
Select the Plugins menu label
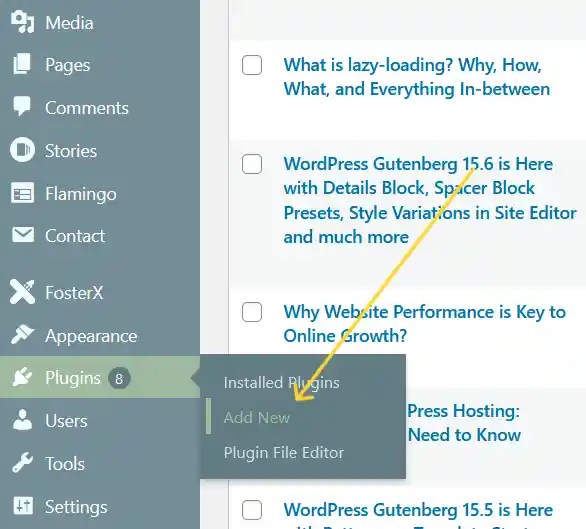pos(73,378)
